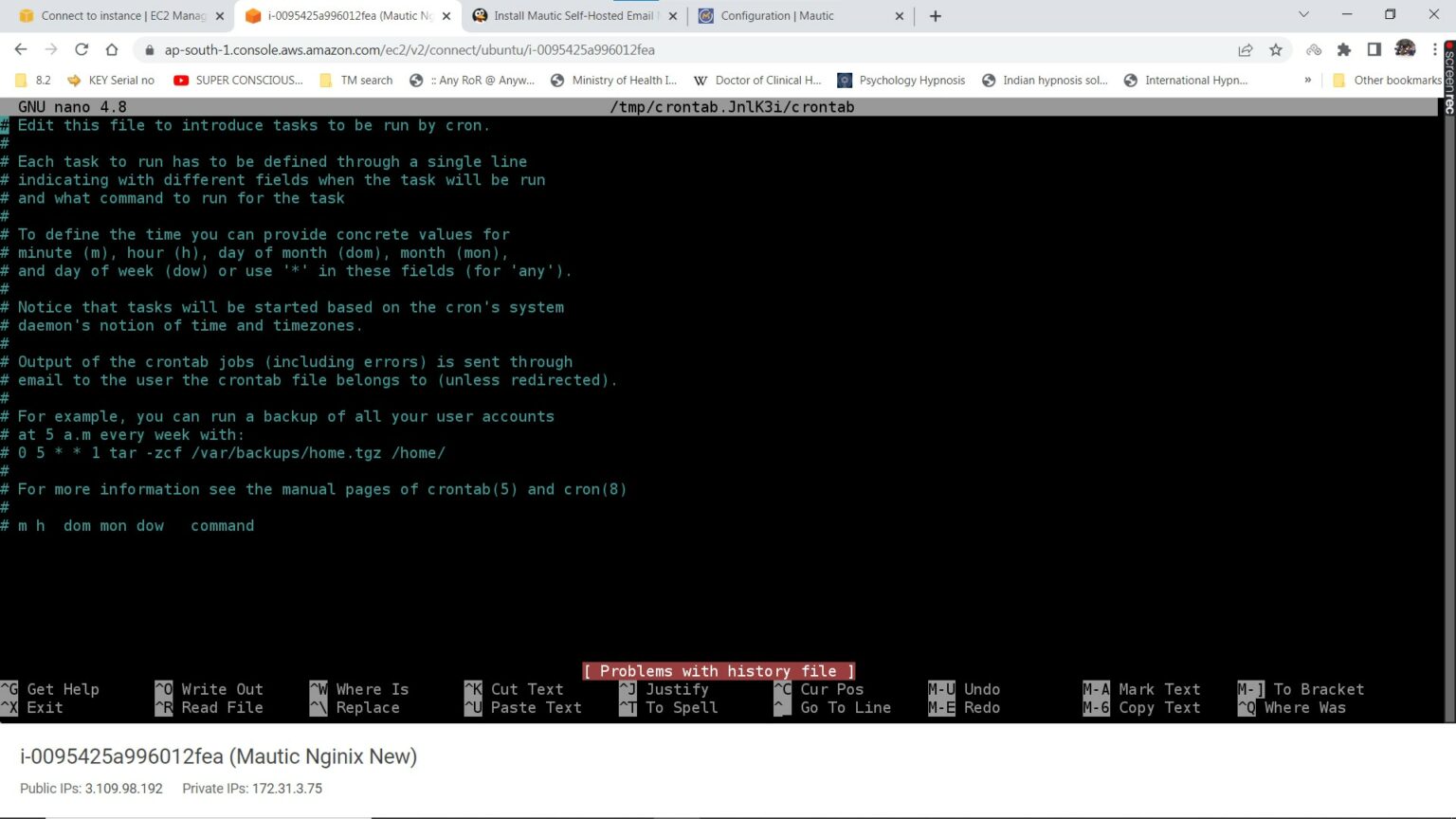The image size is (1456, 819).
Task: Open the side panel icon
Action: click(1374, 49)
